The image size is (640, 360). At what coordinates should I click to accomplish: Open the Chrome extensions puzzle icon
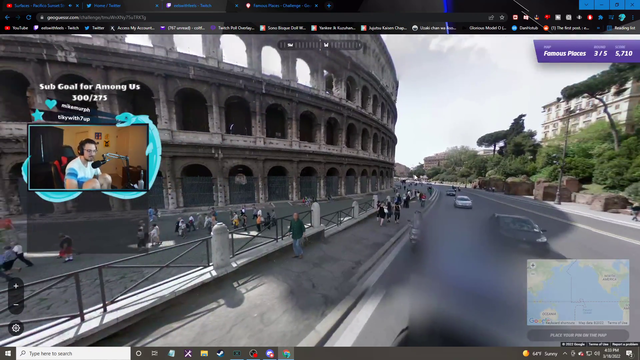point(600,18)
